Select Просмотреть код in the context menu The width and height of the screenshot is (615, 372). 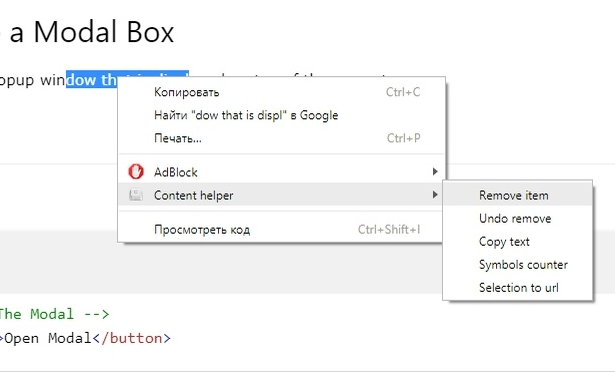click(x=281, y=230)
